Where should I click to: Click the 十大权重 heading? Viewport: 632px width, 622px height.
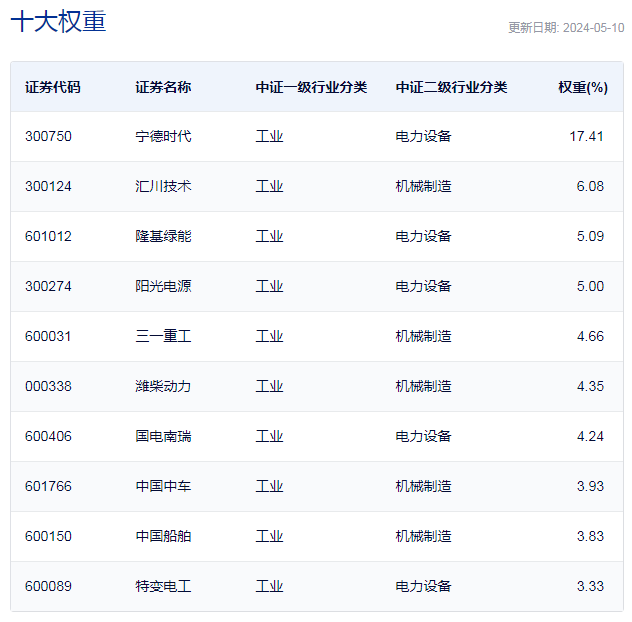click(58, 21)
